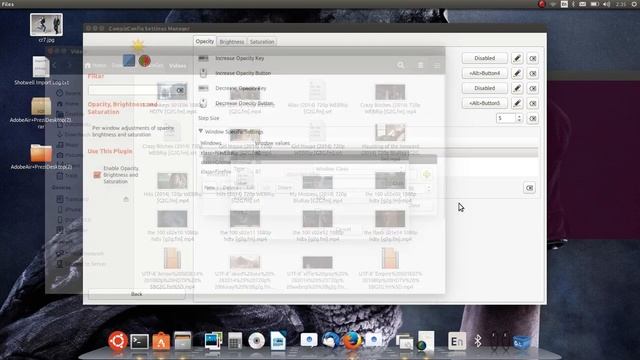The image size is (640, 360).
Task: Click the Filter text field
Action: [131, 90]
